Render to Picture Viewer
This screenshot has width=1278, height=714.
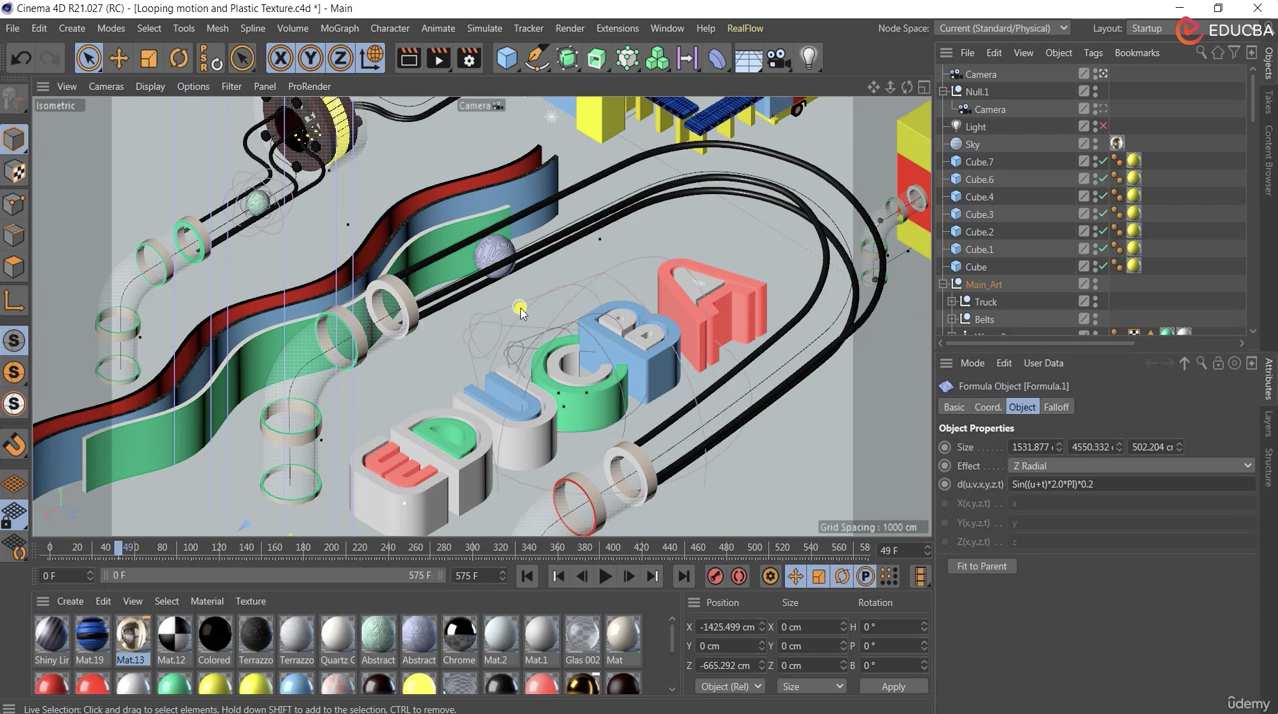coord(438,58)
